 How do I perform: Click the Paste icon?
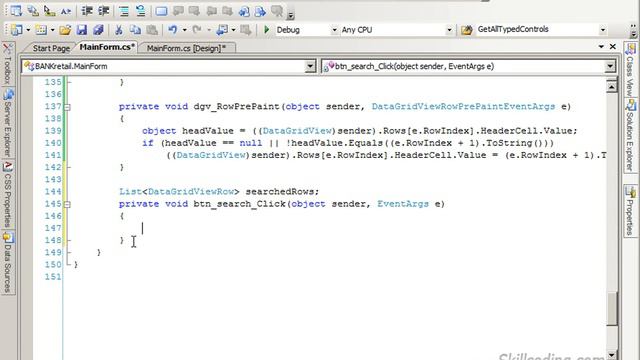152,30
